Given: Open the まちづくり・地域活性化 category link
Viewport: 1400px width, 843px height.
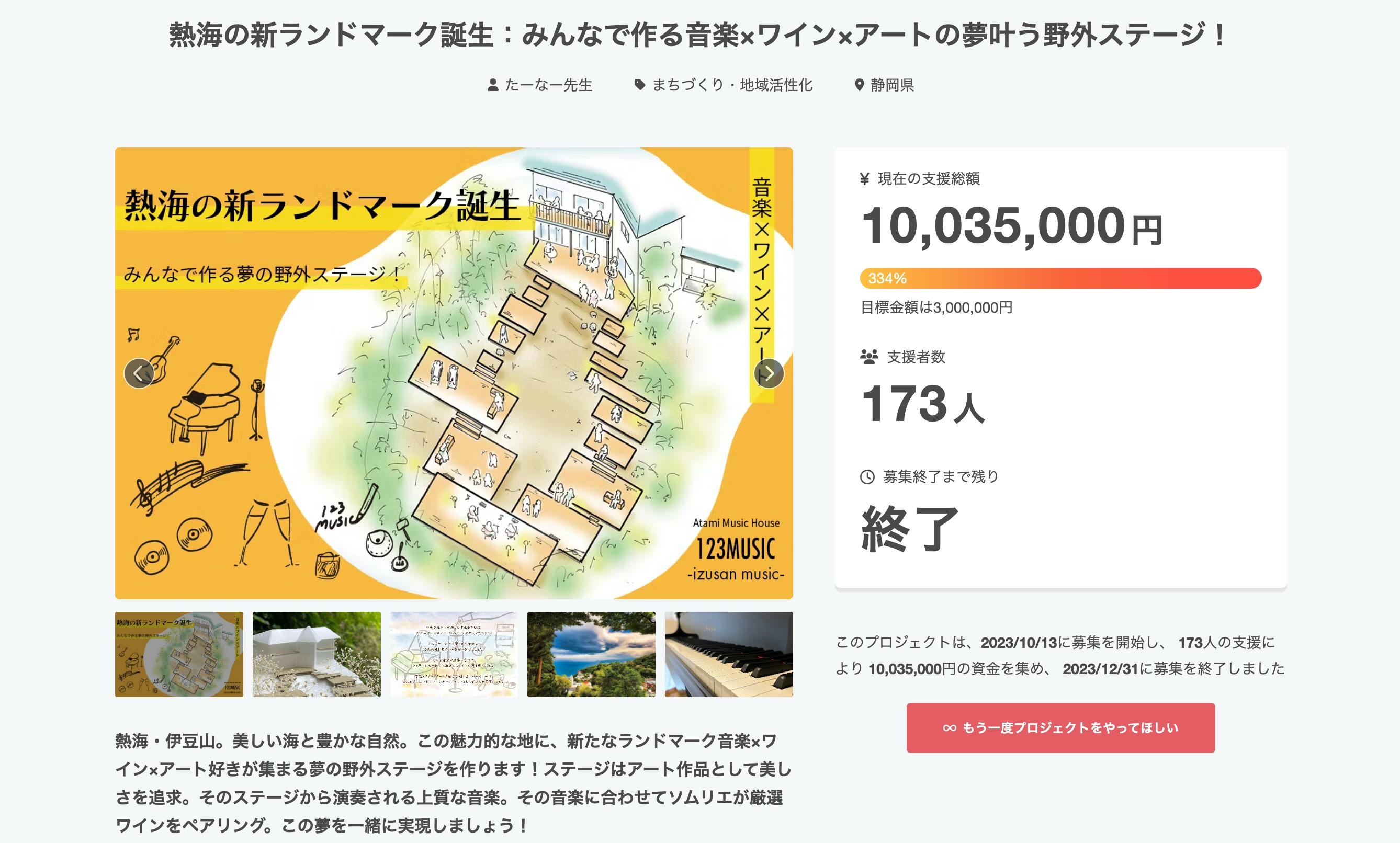Looking at the screenshot, I should click(732, 85).
